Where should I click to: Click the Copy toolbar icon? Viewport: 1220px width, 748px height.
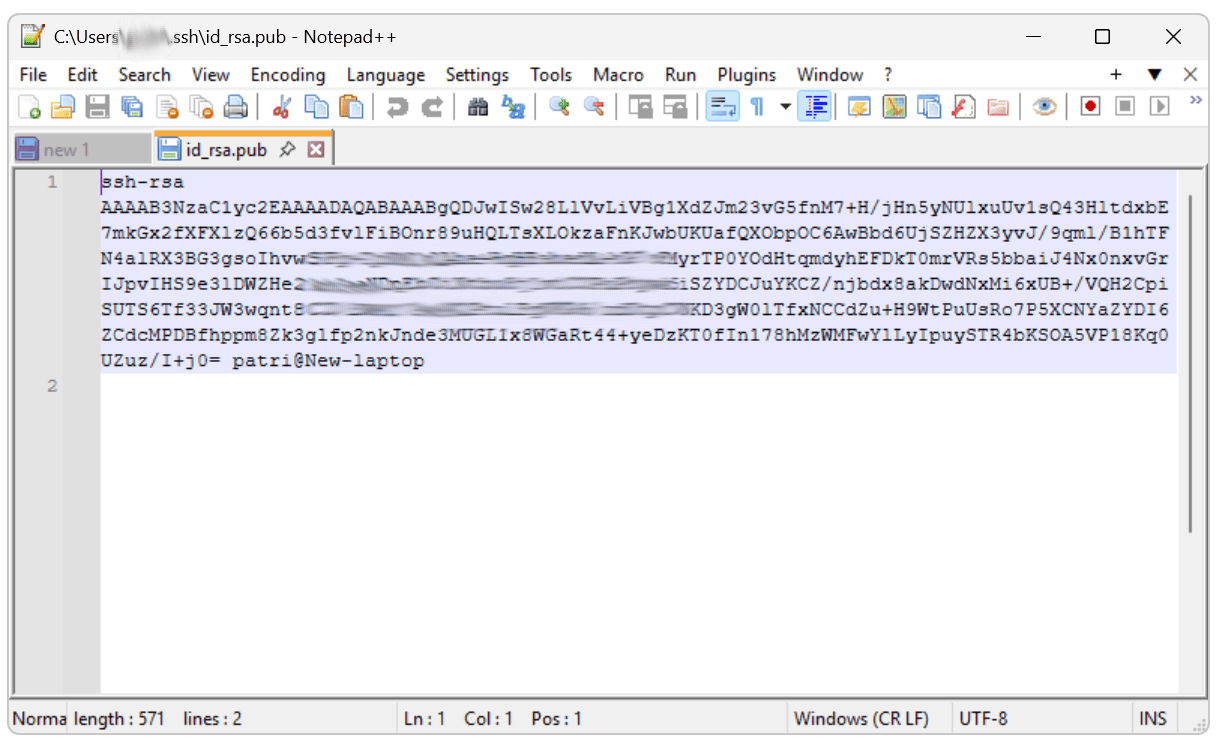pos(316,106)
